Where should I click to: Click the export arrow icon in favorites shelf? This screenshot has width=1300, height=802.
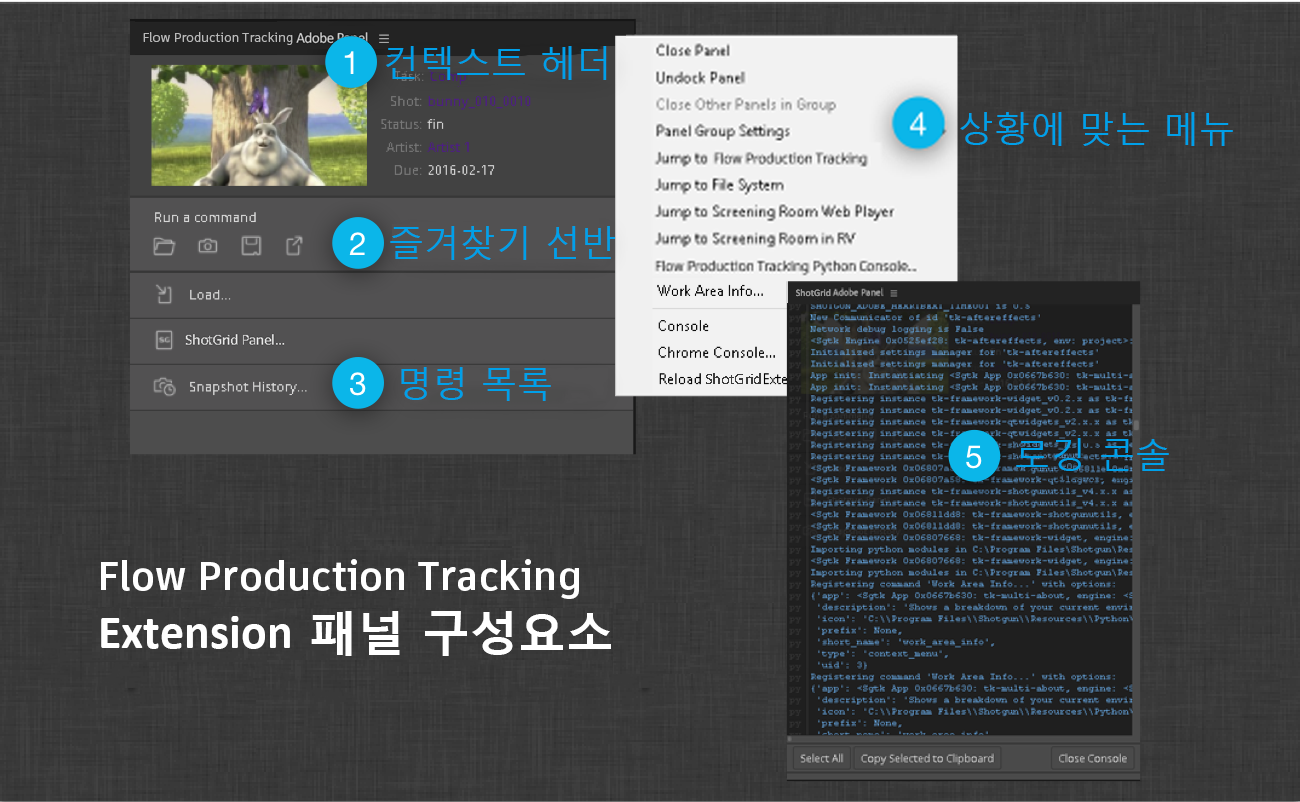click(x=294, y=245)
